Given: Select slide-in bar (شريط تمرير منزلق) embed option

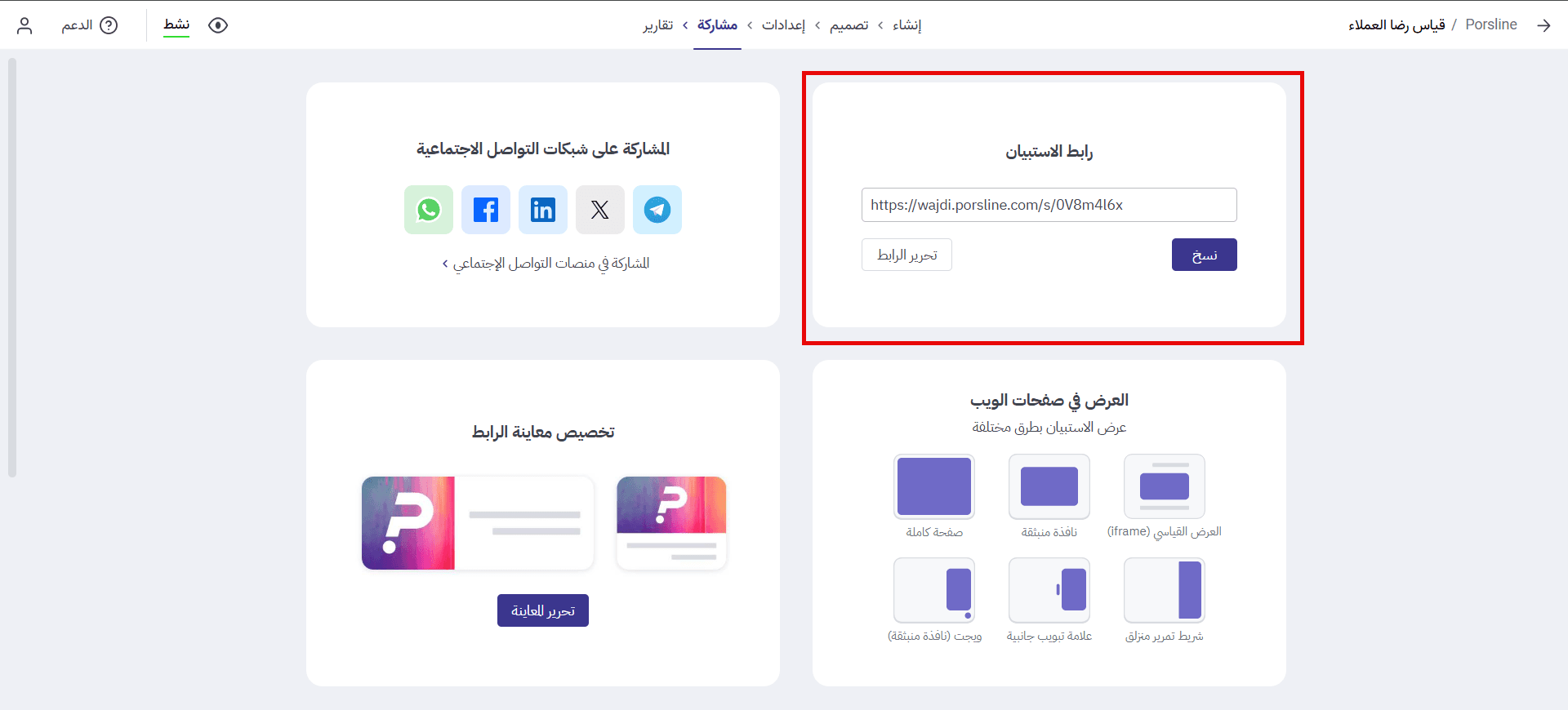Looking at the screenshot, I should pyautogui.click(x=1165, y=590).
